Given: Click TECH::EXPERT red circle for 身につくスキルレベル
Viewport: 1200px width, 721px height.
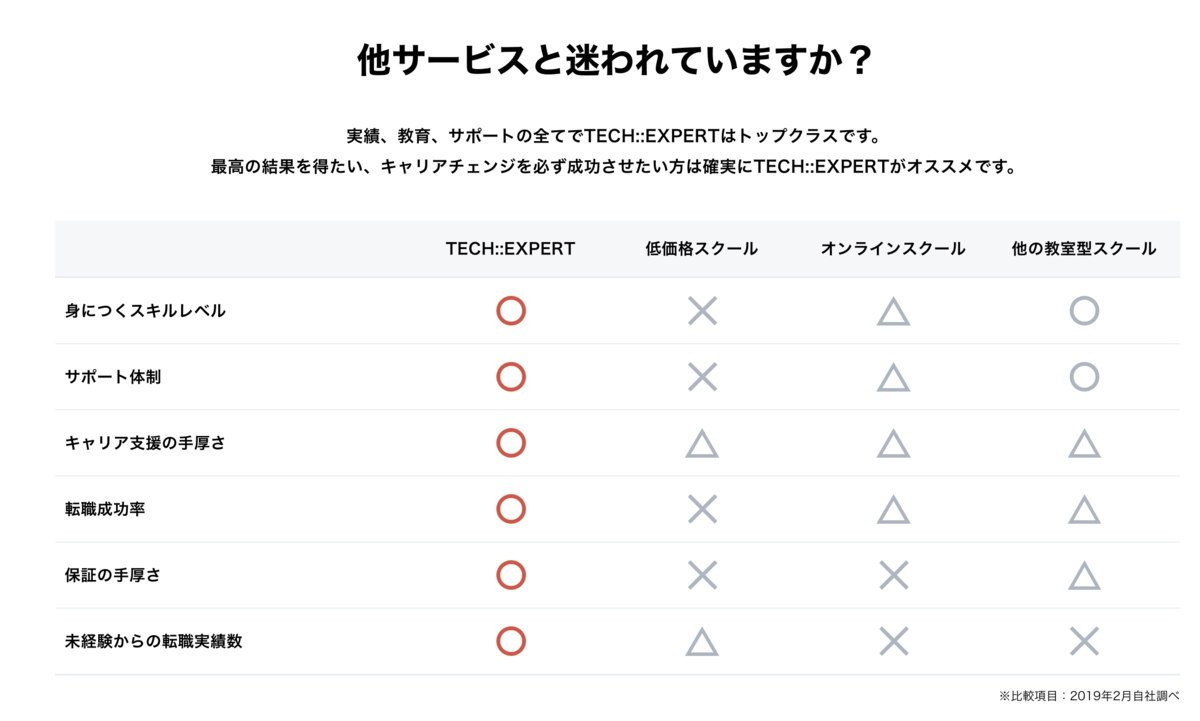Looking at the screenshot, I should (x=511, y=311).
